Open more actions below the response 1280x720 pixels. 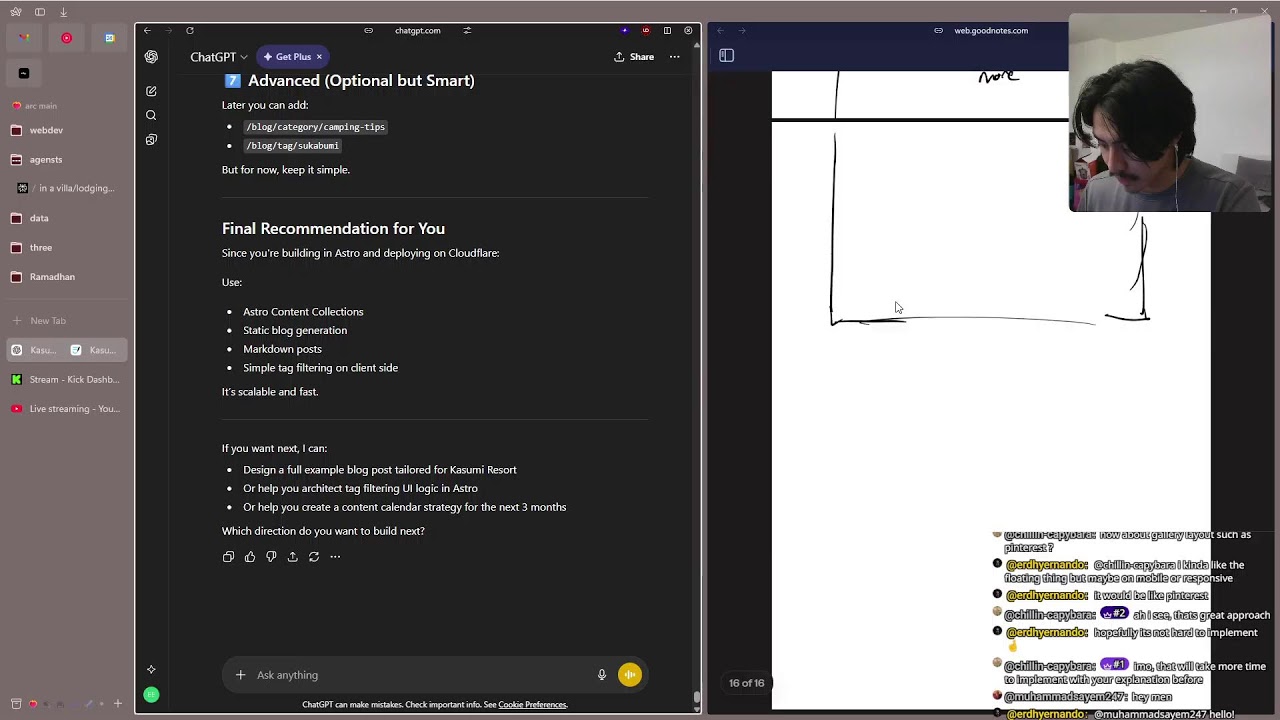click(335, 557)
